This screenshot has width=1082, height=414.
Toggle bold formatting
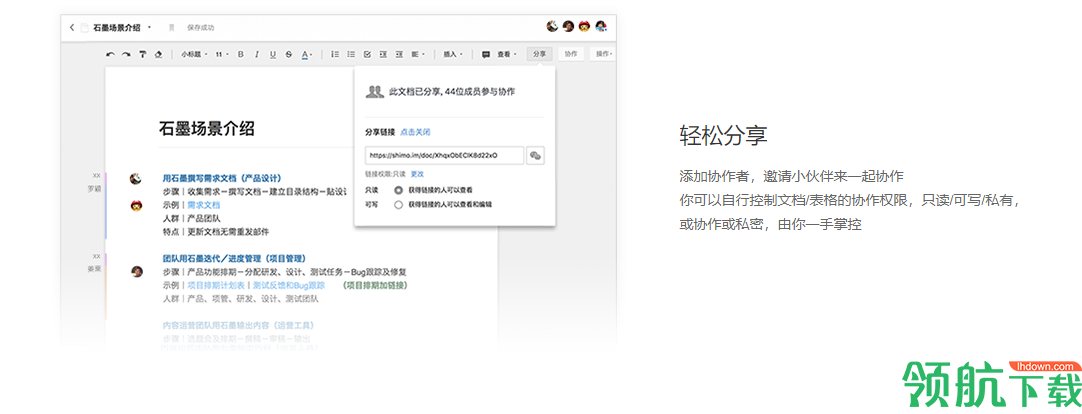241,54
